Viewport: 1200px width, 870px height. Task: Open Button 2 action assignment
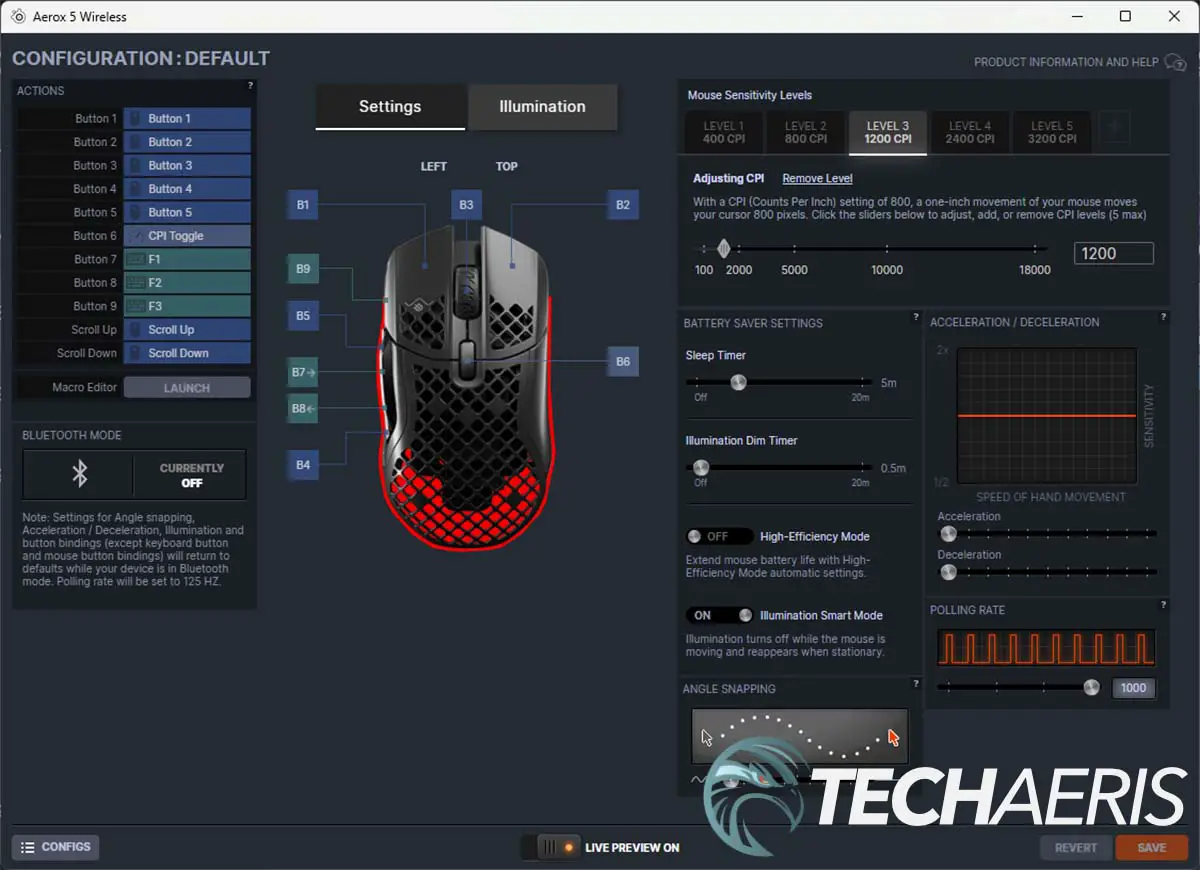187,142
